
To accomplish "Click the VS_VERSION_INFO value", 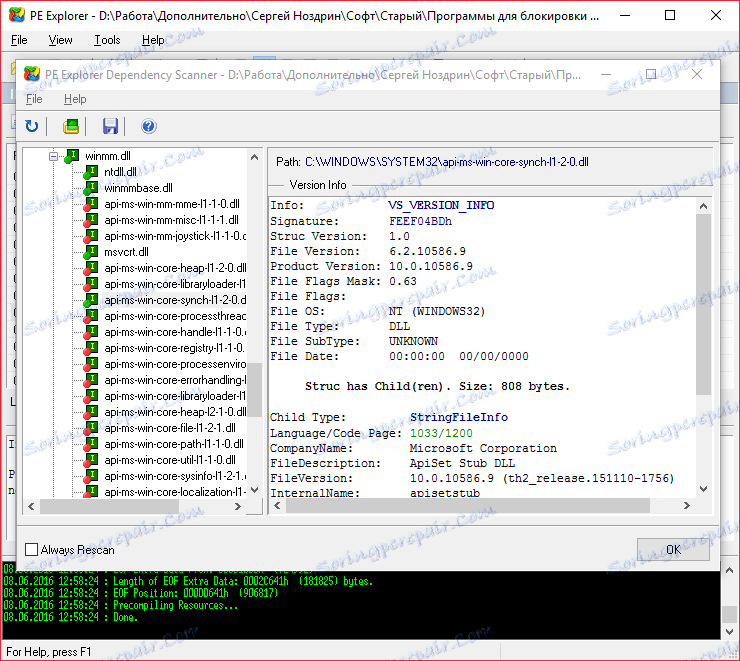I will pyautogui.click(x=441, y=205).
